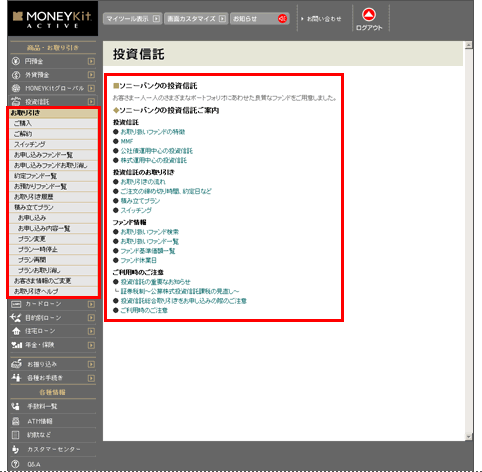Expand the 外貨預金 arrow
This screenshot has height=472, width=482.
(x=91, y=75)
